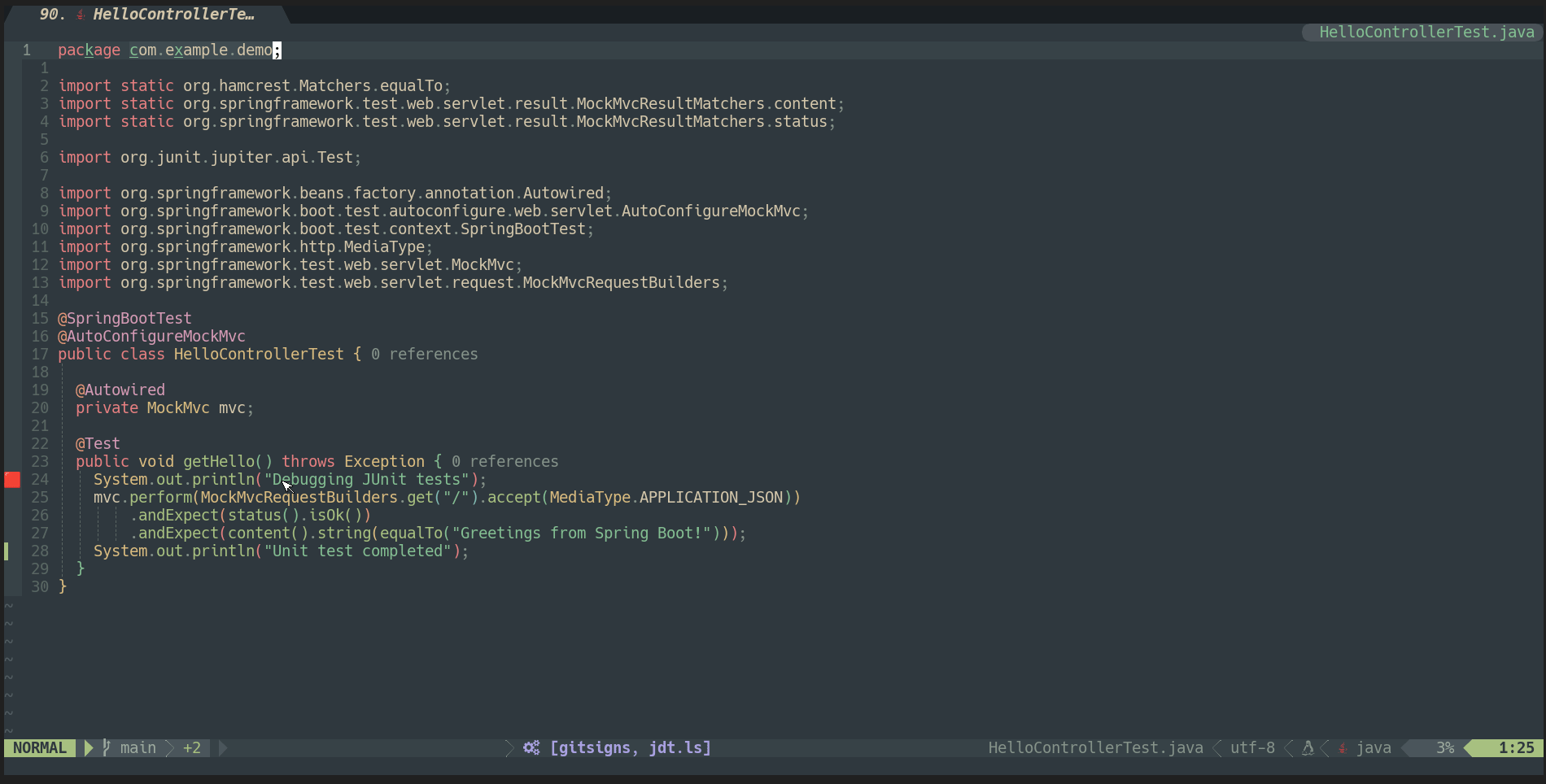Screen dimensions: 1546x784
Task: Click the "Greetings from Spring Boot!" string
Action: click(x=581, y=533)
